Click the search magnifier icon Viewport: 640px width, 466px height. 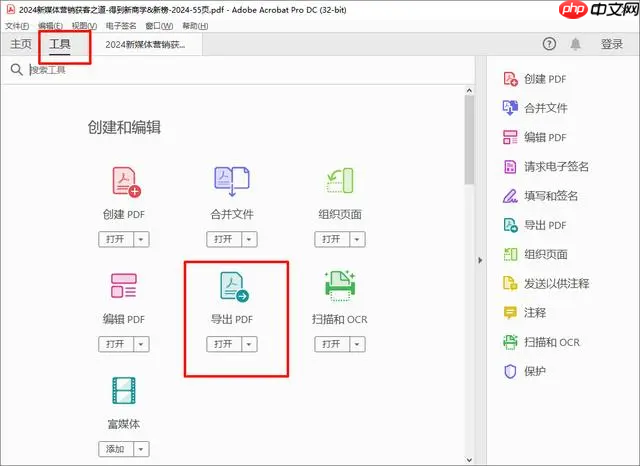tap(16, 70)
